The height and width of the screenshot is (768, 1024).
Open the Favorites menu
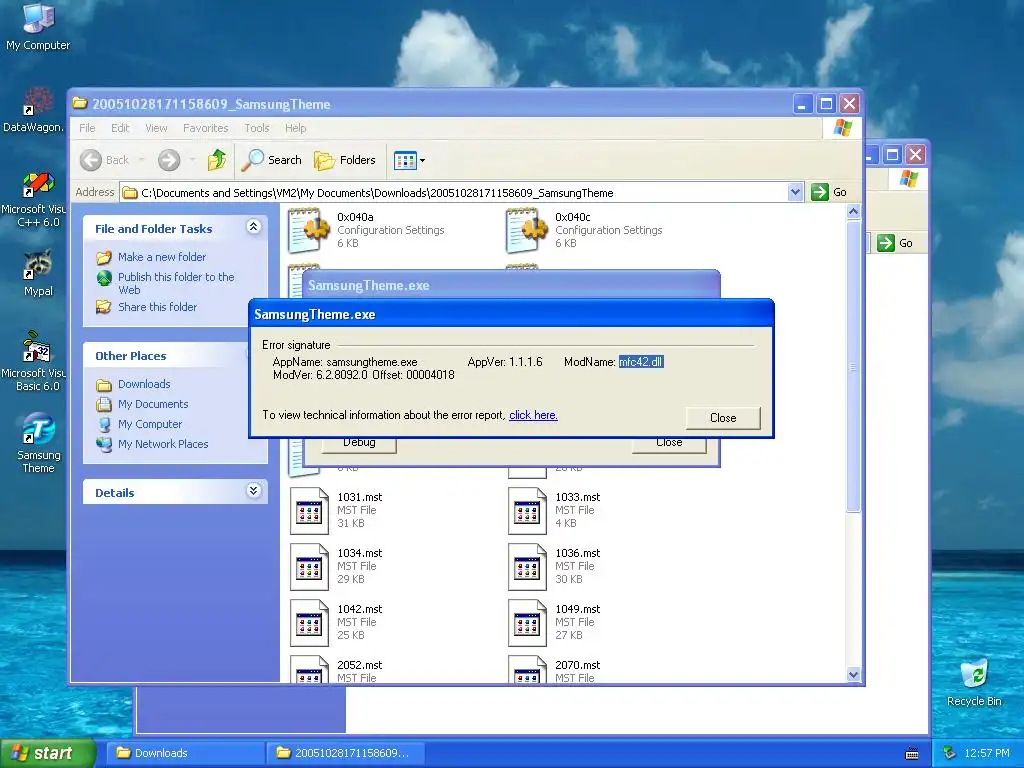(206, 128)
